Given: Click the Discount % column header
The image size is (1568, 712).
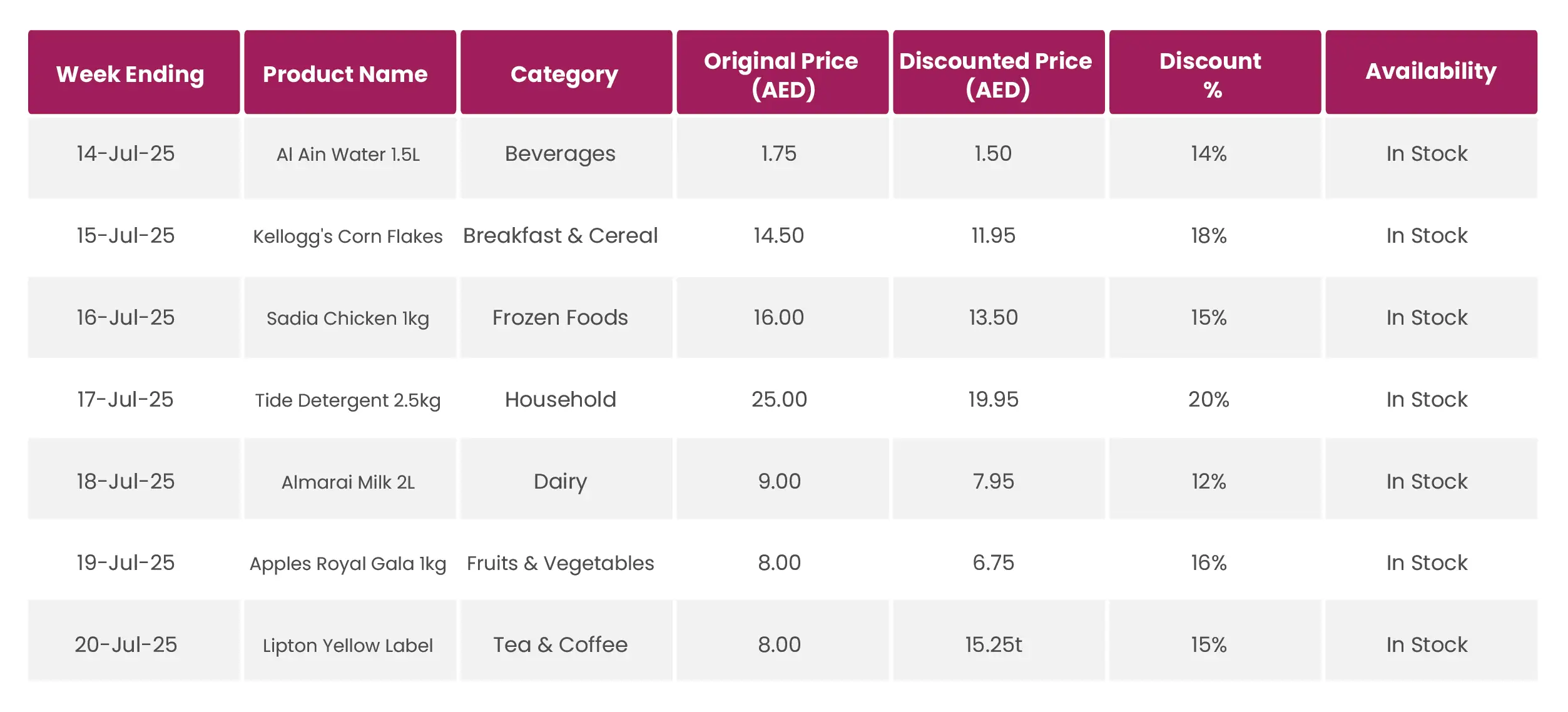Looking at the screenshot, I should click(1214, 73).
